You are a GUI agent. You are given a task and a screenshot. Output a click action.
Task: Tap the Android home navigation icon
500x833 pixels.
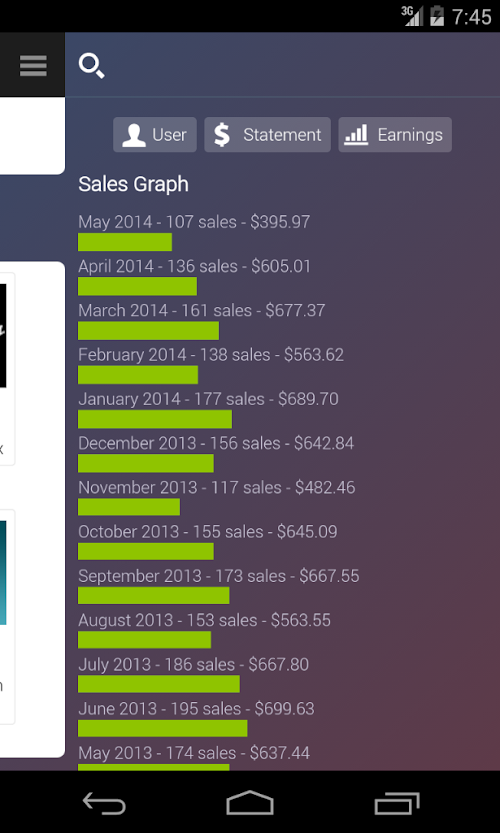coord(250,803)
